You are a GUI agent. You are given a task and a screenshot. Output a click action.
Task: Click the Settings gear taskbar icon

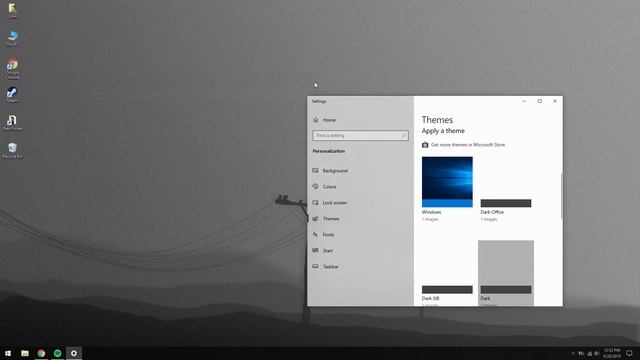(x=74, y=353)
